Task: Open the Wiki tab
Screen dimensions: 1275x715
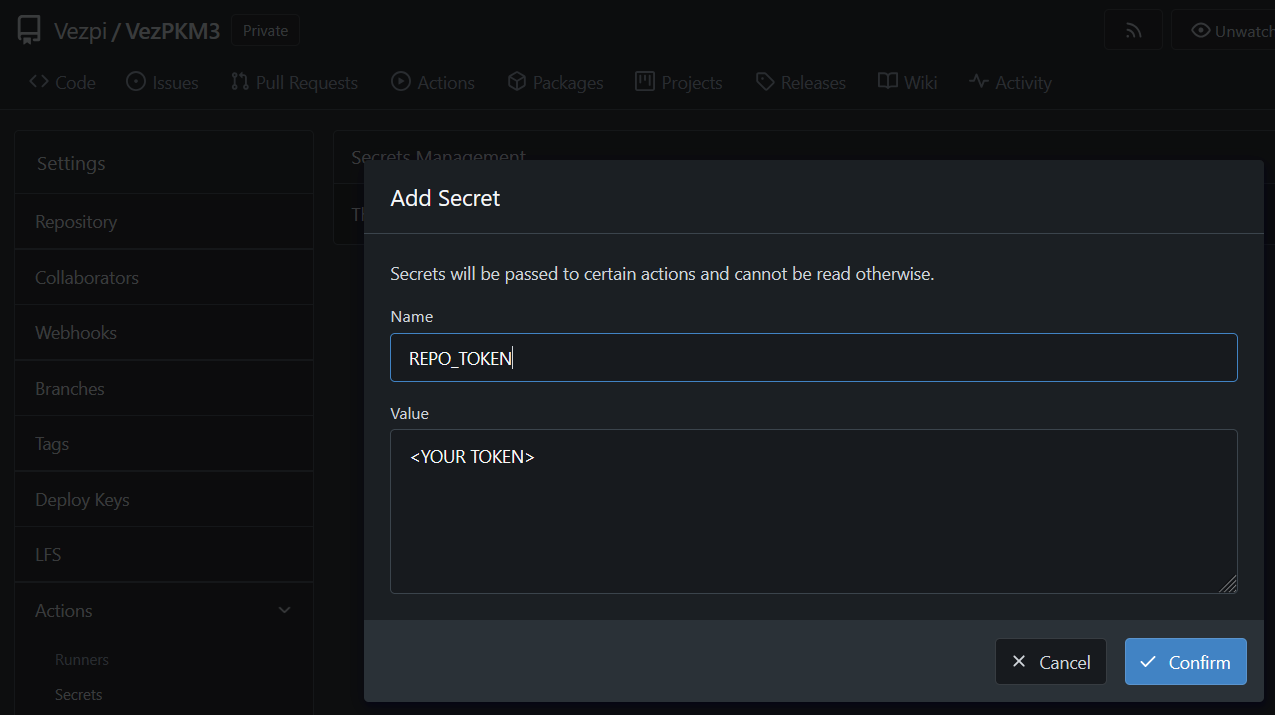Action: tap(908, 83)
